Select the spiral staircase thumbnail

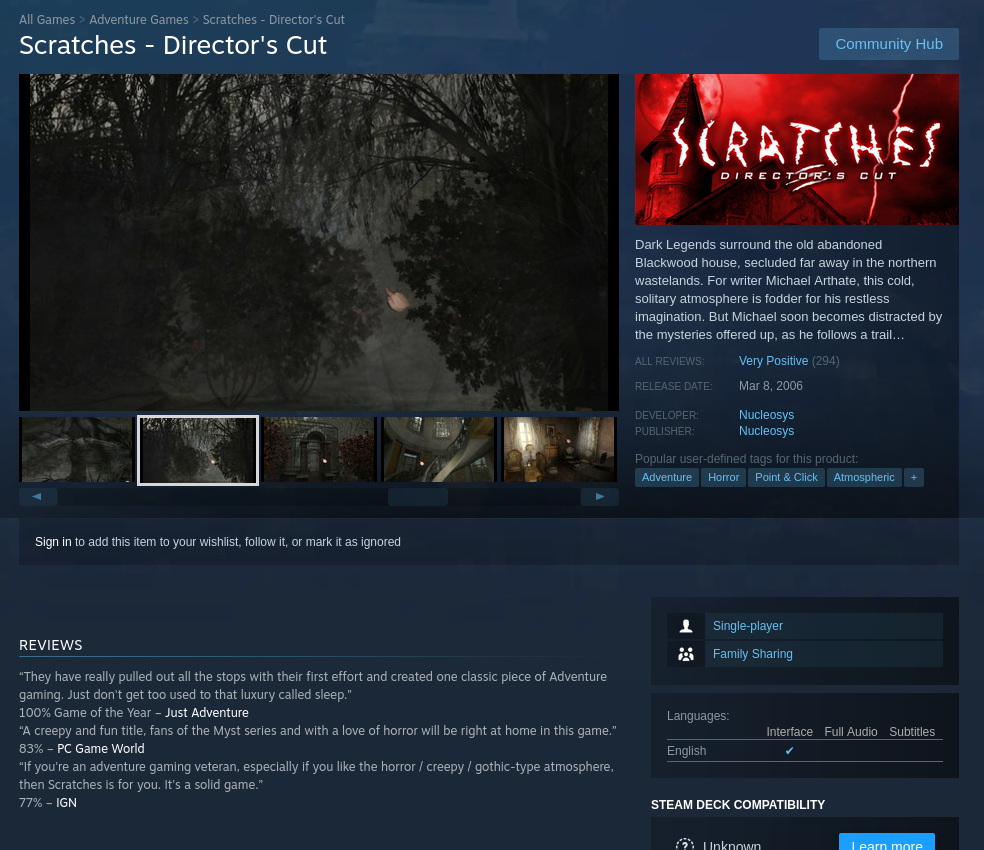(439, 449)
